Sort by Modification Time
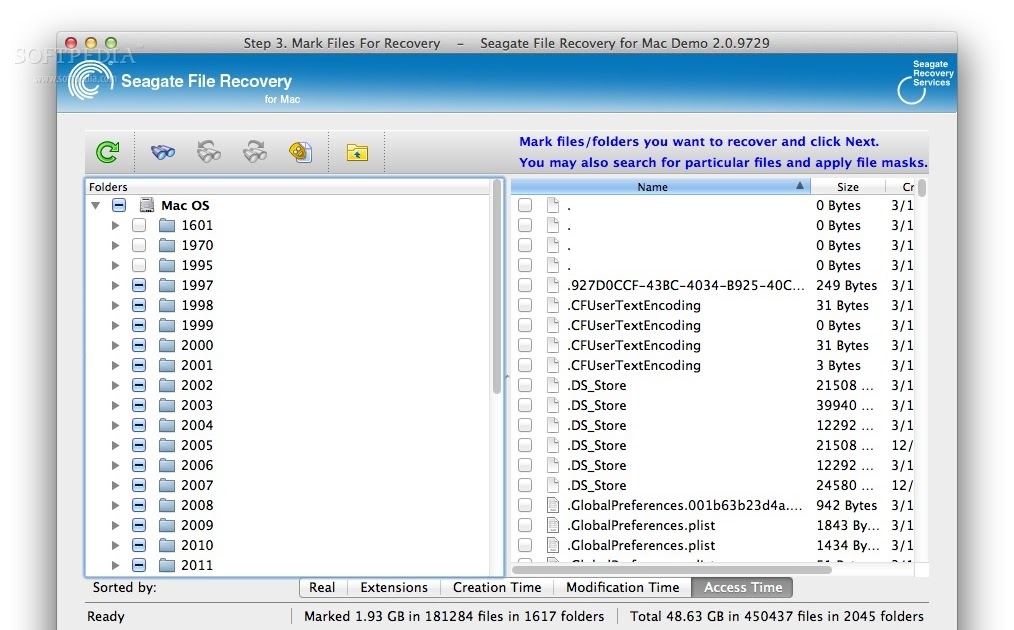1014x630 pixels. click(623, 587)
